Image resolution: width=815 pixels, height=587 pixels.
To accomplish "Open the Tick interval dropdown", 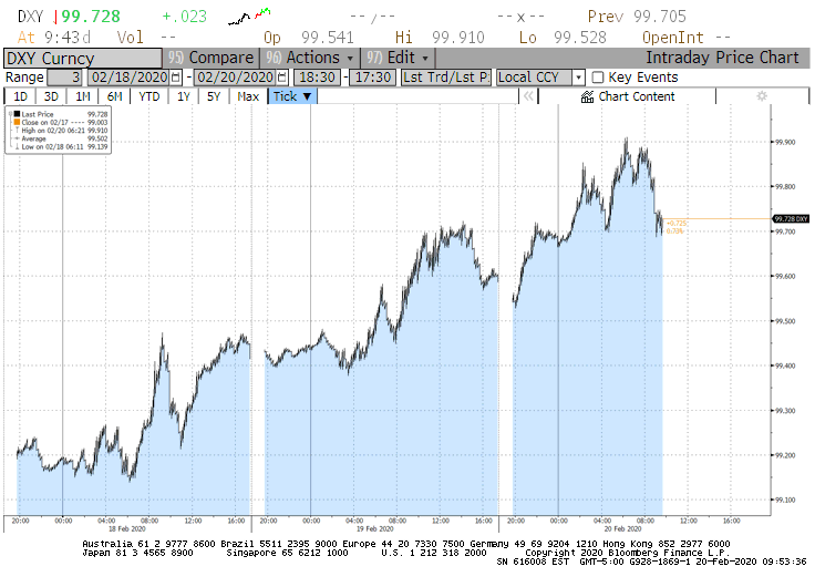I will pos(293,97).
